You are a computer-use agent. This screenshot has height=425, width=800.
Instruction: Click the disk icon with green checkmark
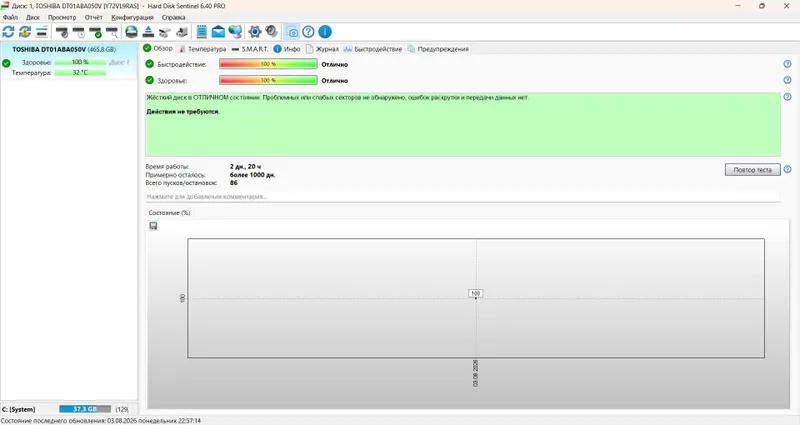[x=95, y=32]
